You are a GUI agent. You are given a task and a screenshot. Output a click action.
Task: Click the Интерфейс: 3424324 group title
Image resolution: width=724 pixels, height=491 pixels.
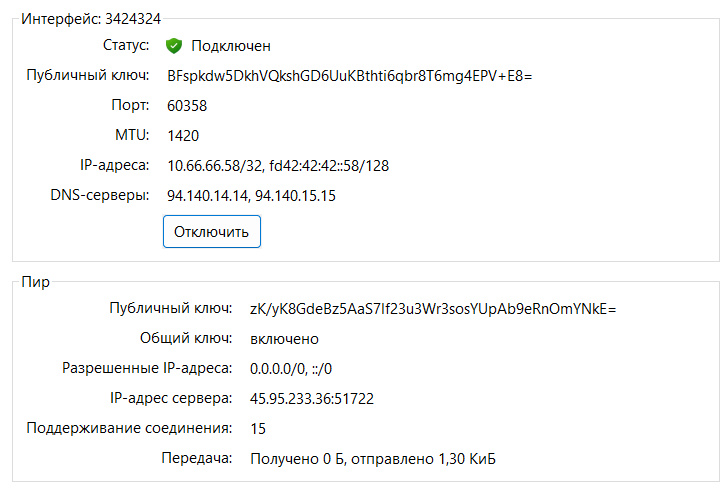(x=91, y=19)
